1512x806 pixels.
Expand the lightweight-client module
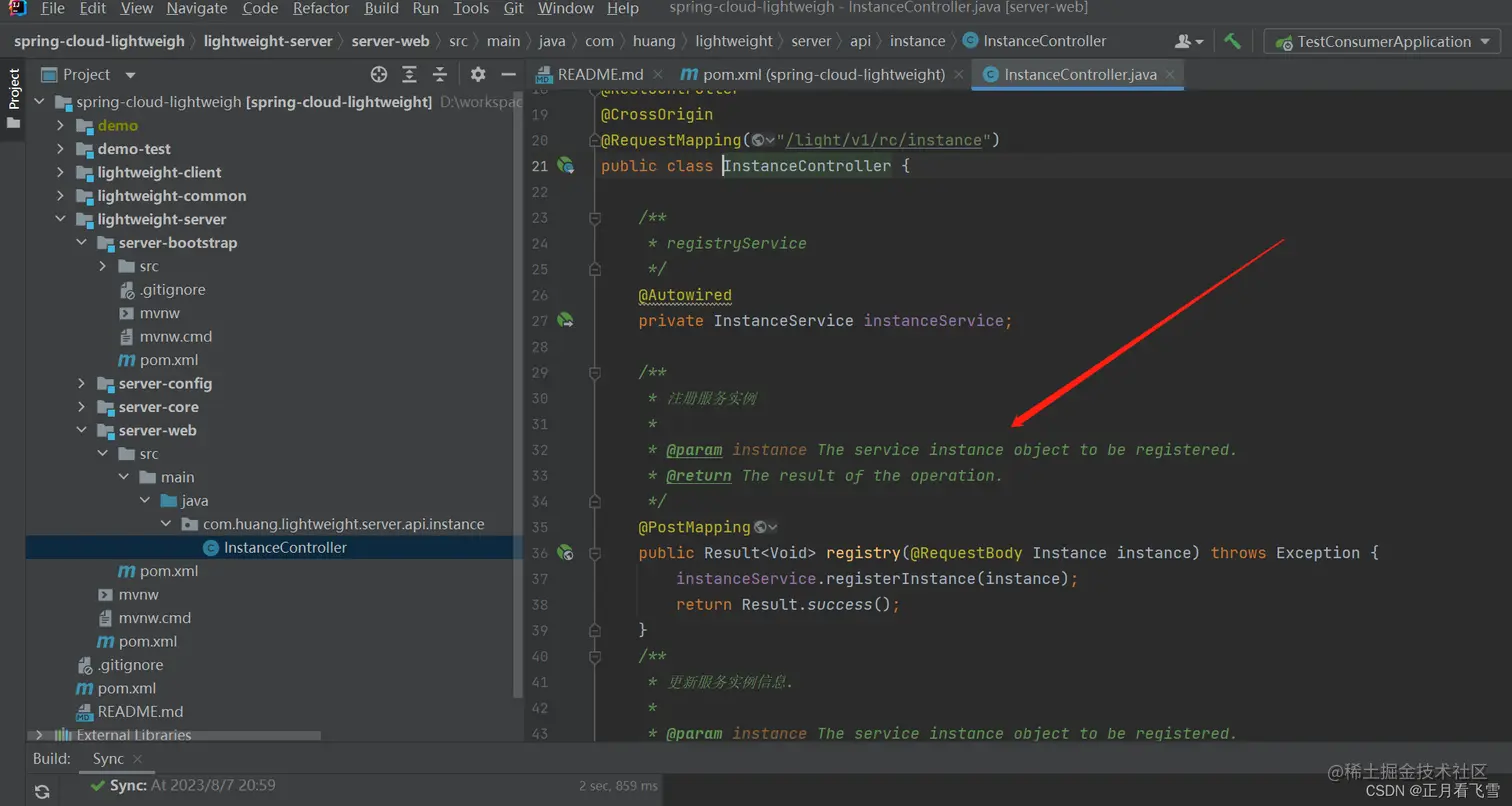(x=60, y=173)
